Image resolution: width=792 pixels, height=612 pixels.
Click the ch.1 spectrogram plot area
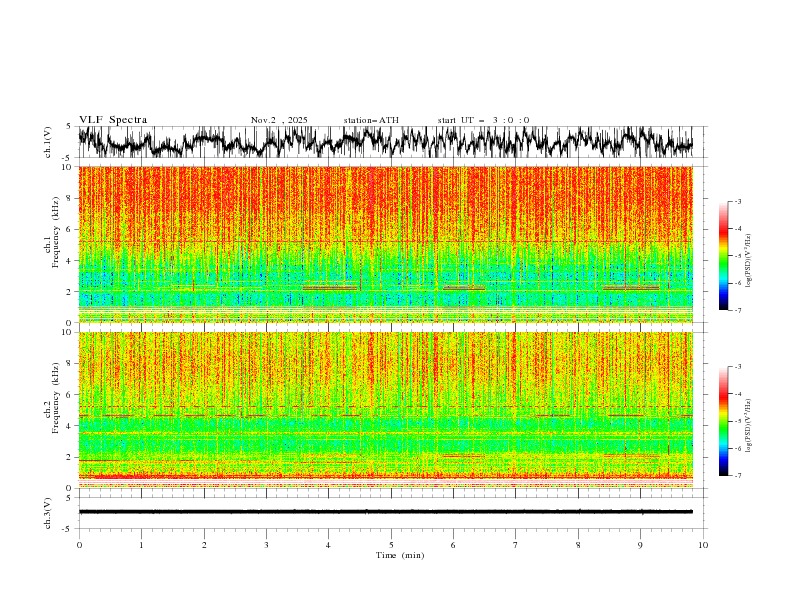click(x=386, y=244)
